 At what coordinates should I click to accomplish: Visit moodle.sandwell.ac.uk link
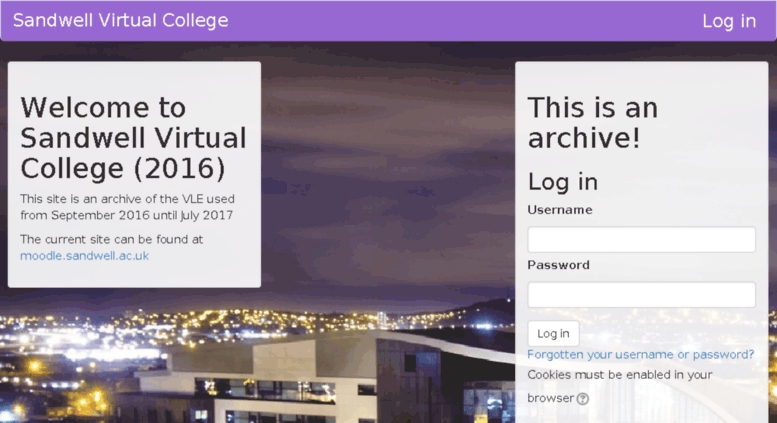click(84, 256)
